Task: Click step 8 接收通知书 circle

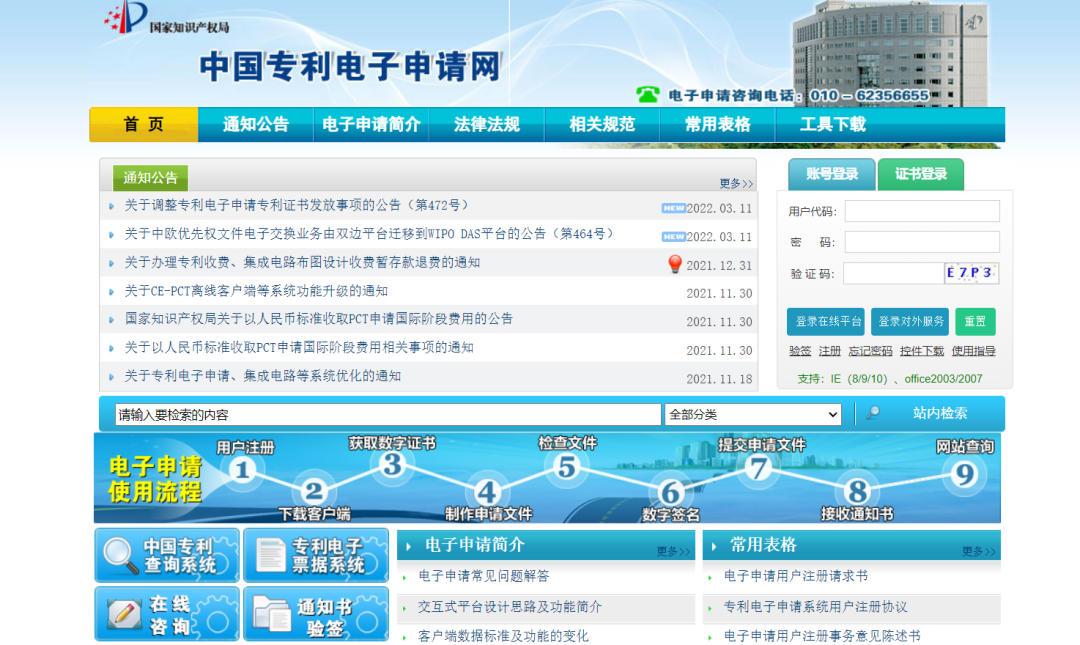Action: pyautogui.click(x=858, y=492)
